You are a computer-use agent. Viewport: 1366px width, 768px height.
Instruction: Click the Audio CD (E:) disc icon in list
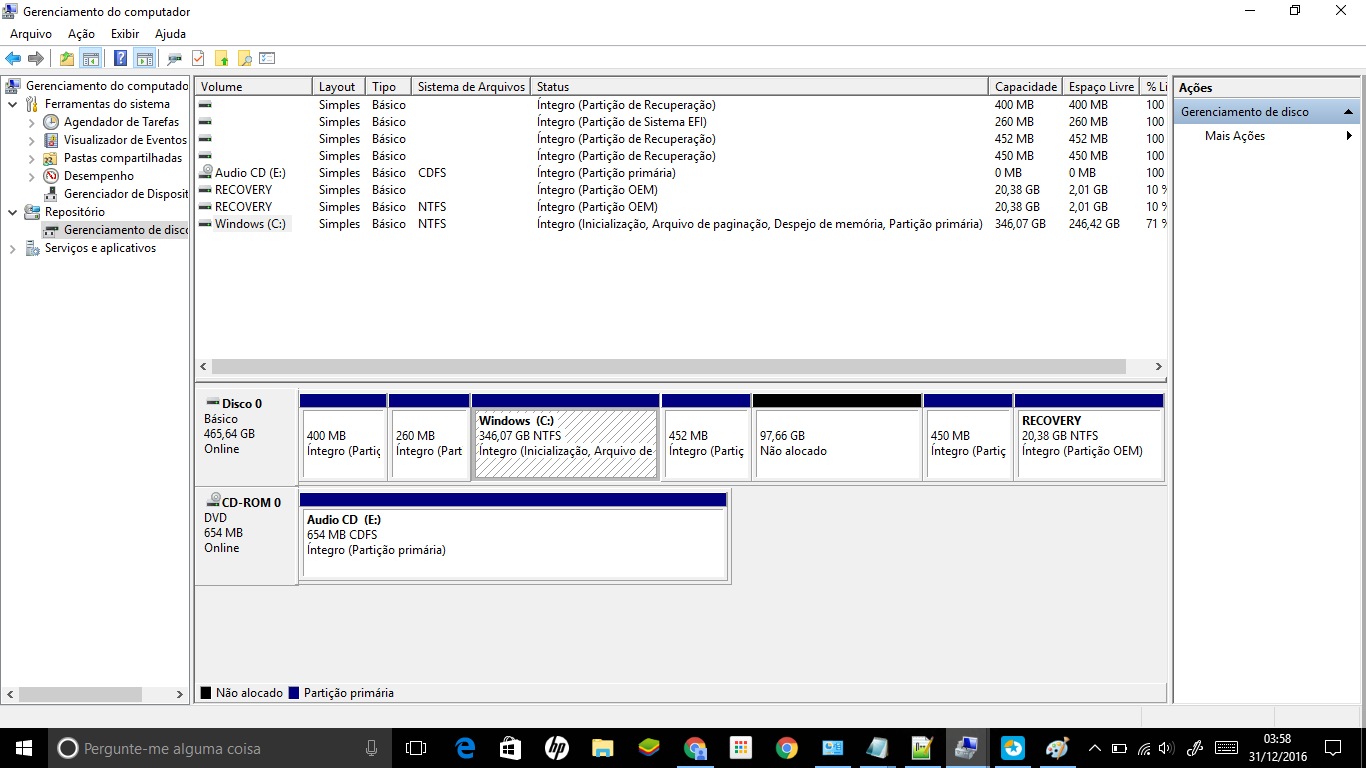pyautogui.click(x=206, y=172)
